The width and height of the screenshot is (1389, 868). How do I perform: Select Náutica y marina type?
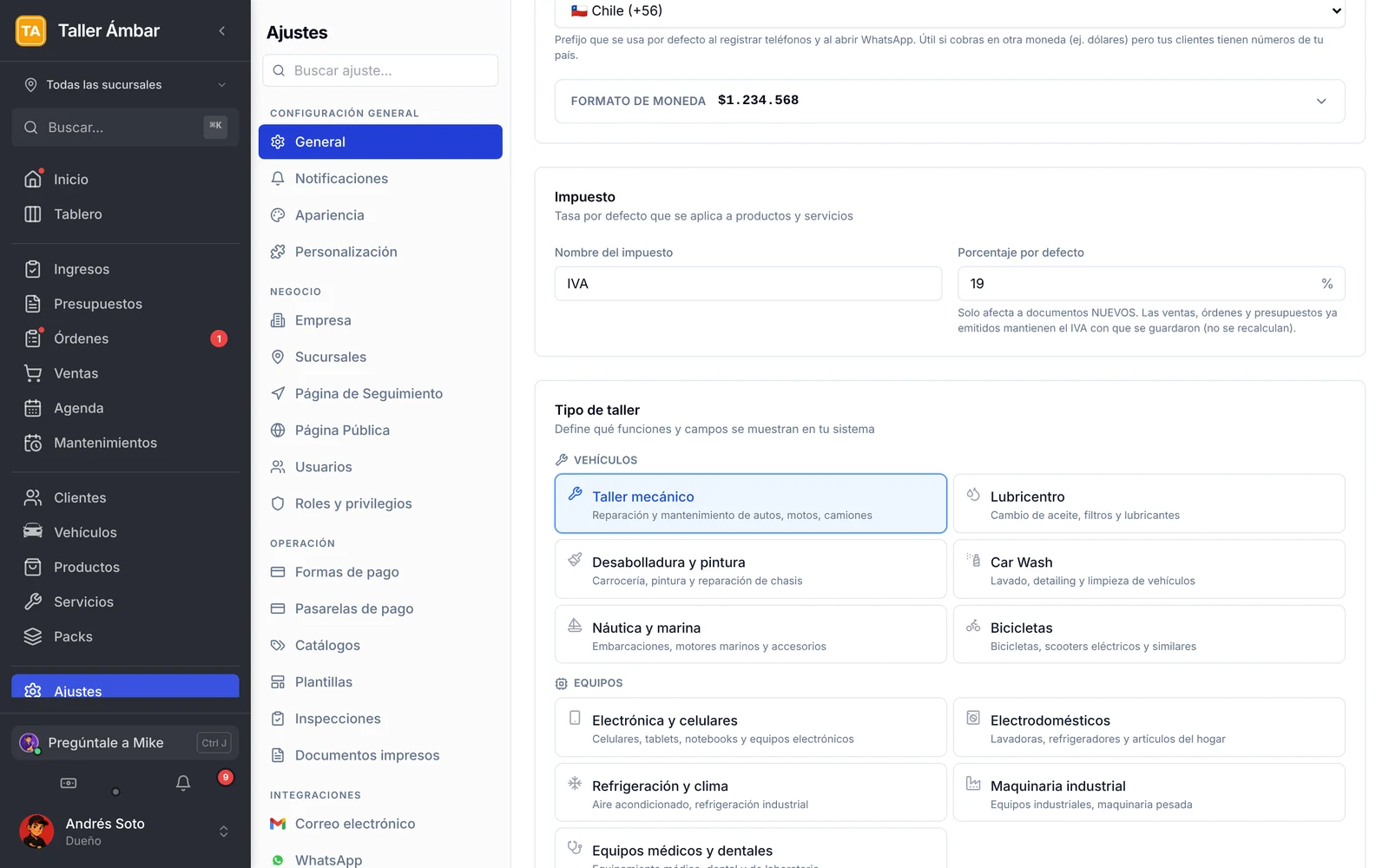coord(750,635)
